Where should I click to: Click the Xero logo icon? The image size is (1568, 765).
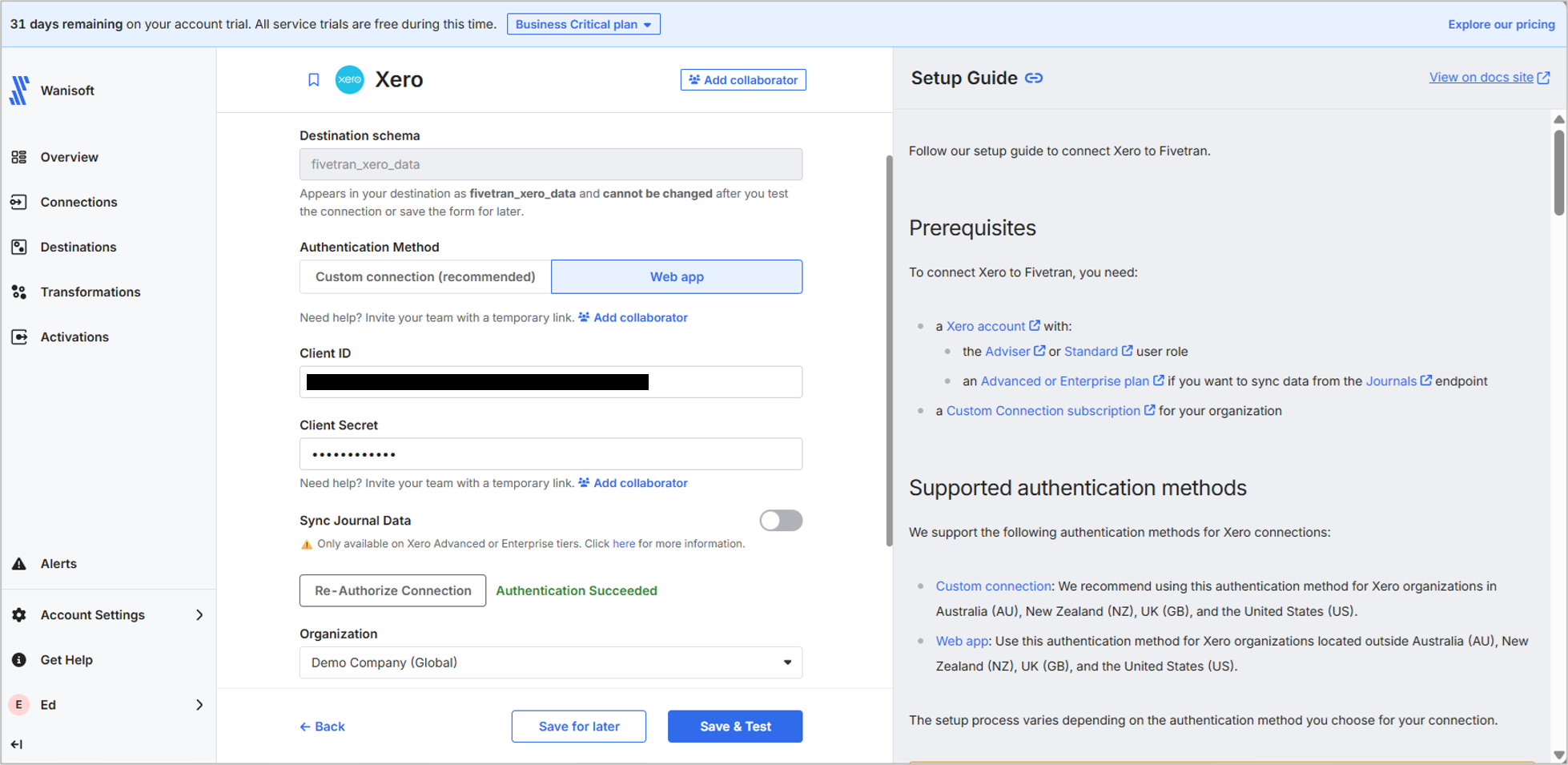tap(349, 79)
